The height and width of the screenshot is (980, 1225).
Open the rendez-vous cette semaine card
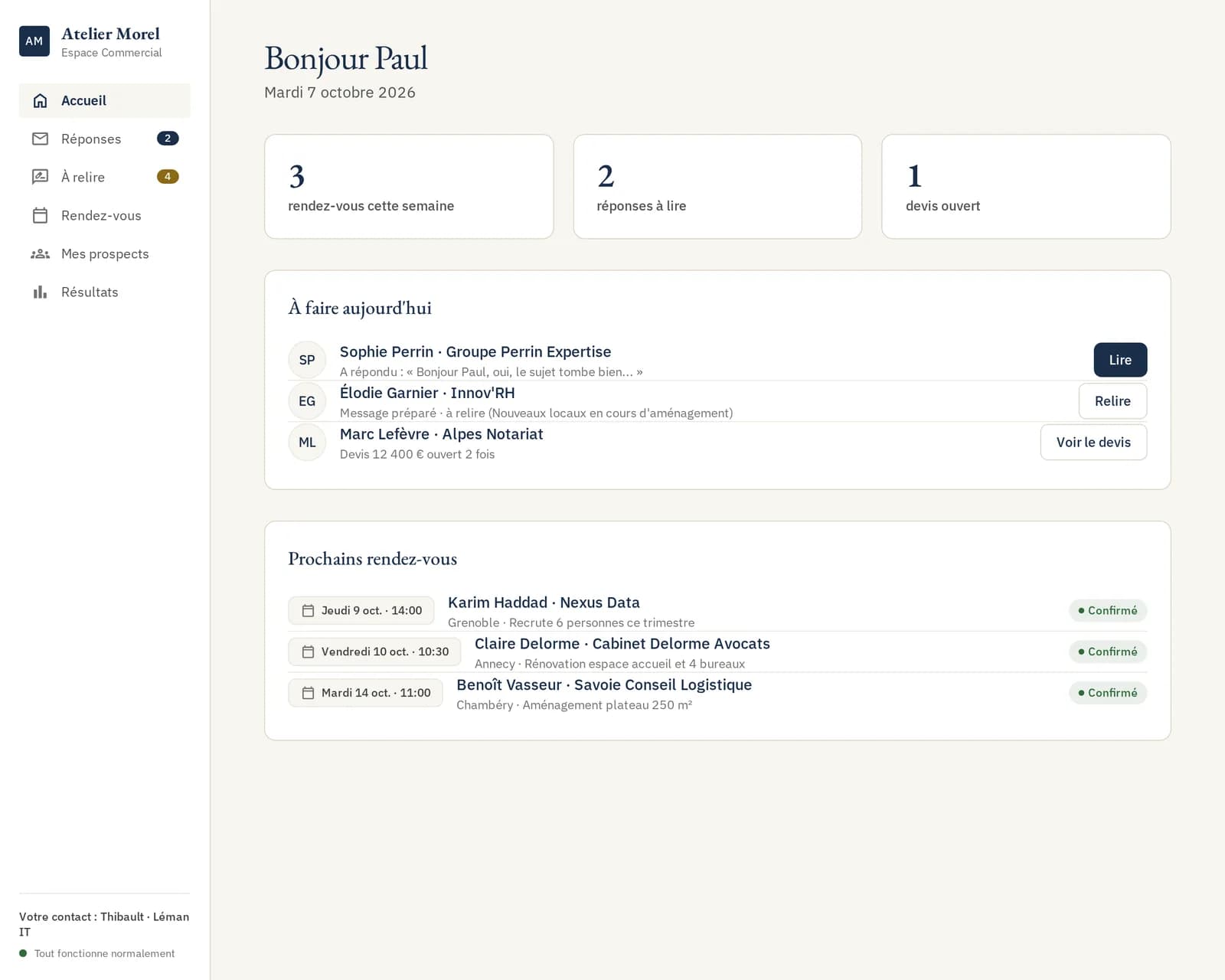click(x=409, y=187)
